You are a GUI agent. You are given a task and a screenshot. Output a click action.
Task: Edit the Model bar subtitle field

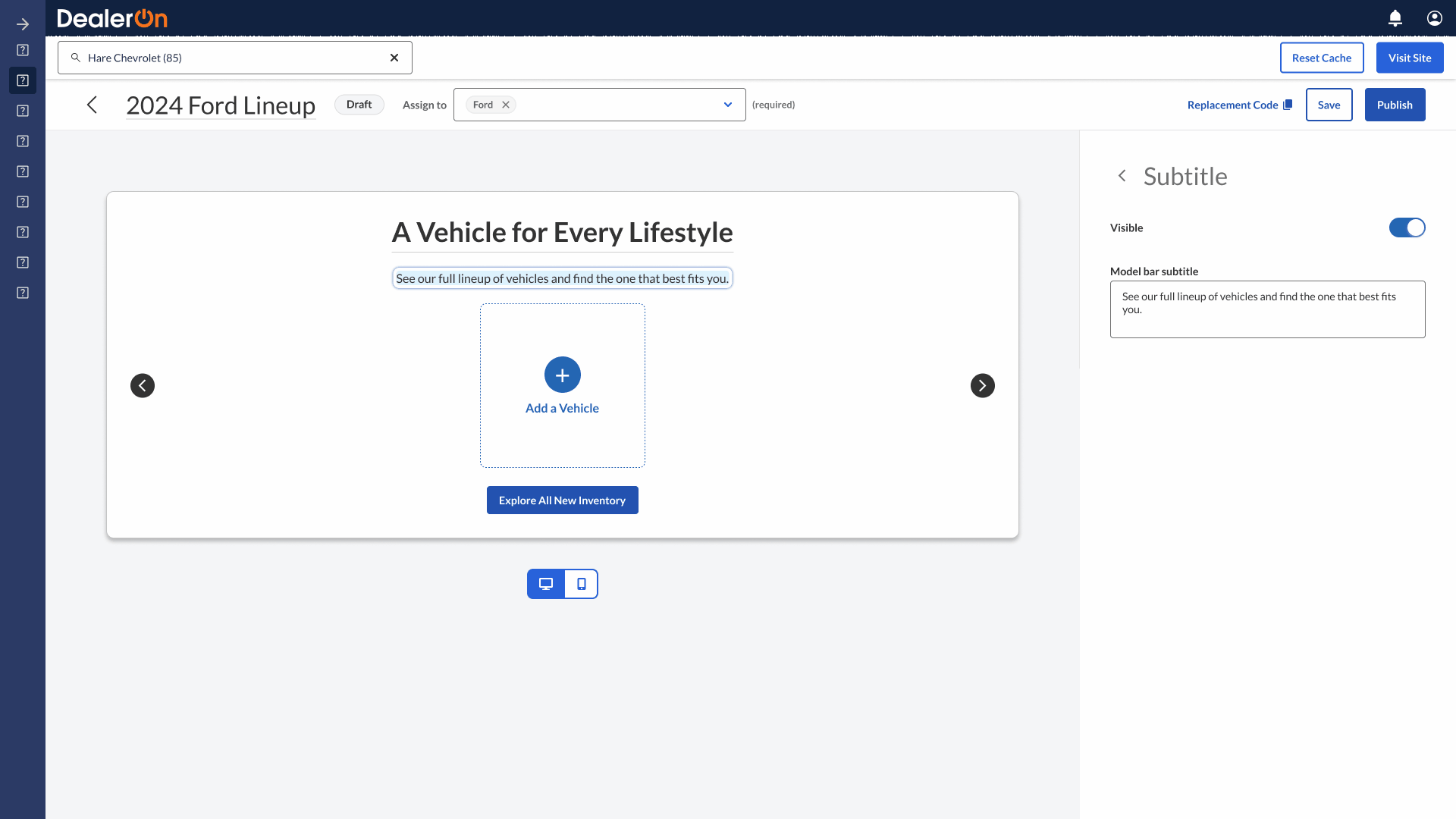click(x=1268, y=309)
